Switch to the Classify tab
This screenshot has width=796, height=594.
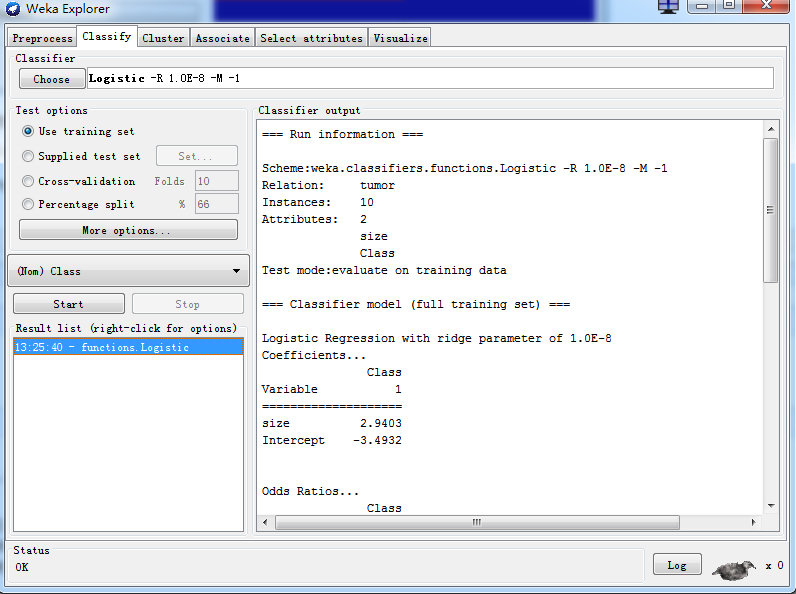[x=107, y=37]
